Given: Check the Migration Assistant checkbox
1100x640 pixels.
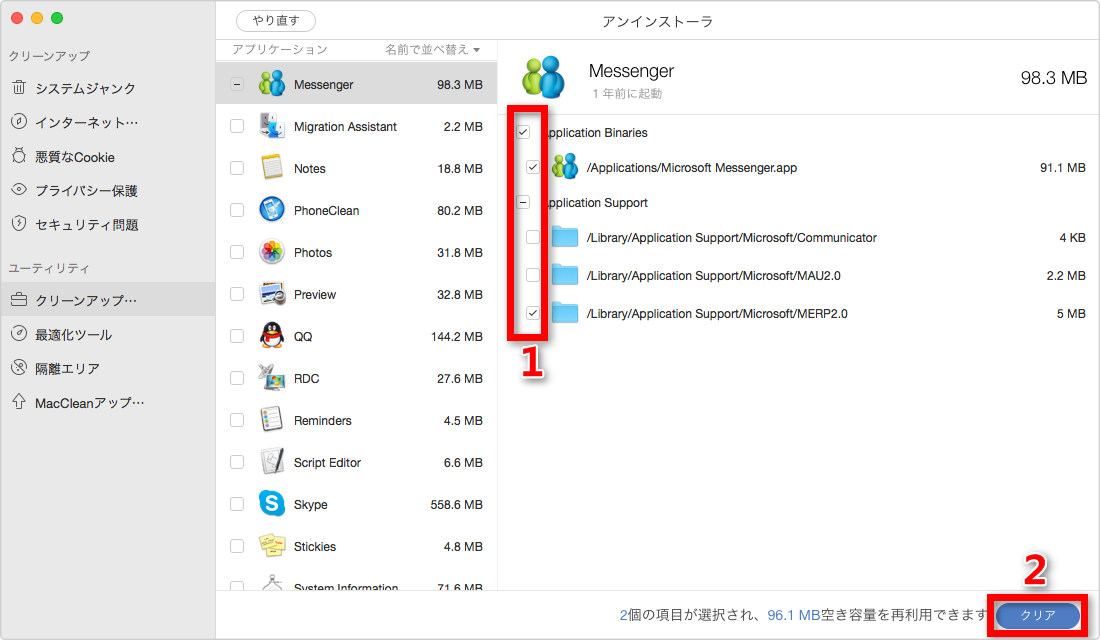Looking at the screenshot, I should [237, 126].
